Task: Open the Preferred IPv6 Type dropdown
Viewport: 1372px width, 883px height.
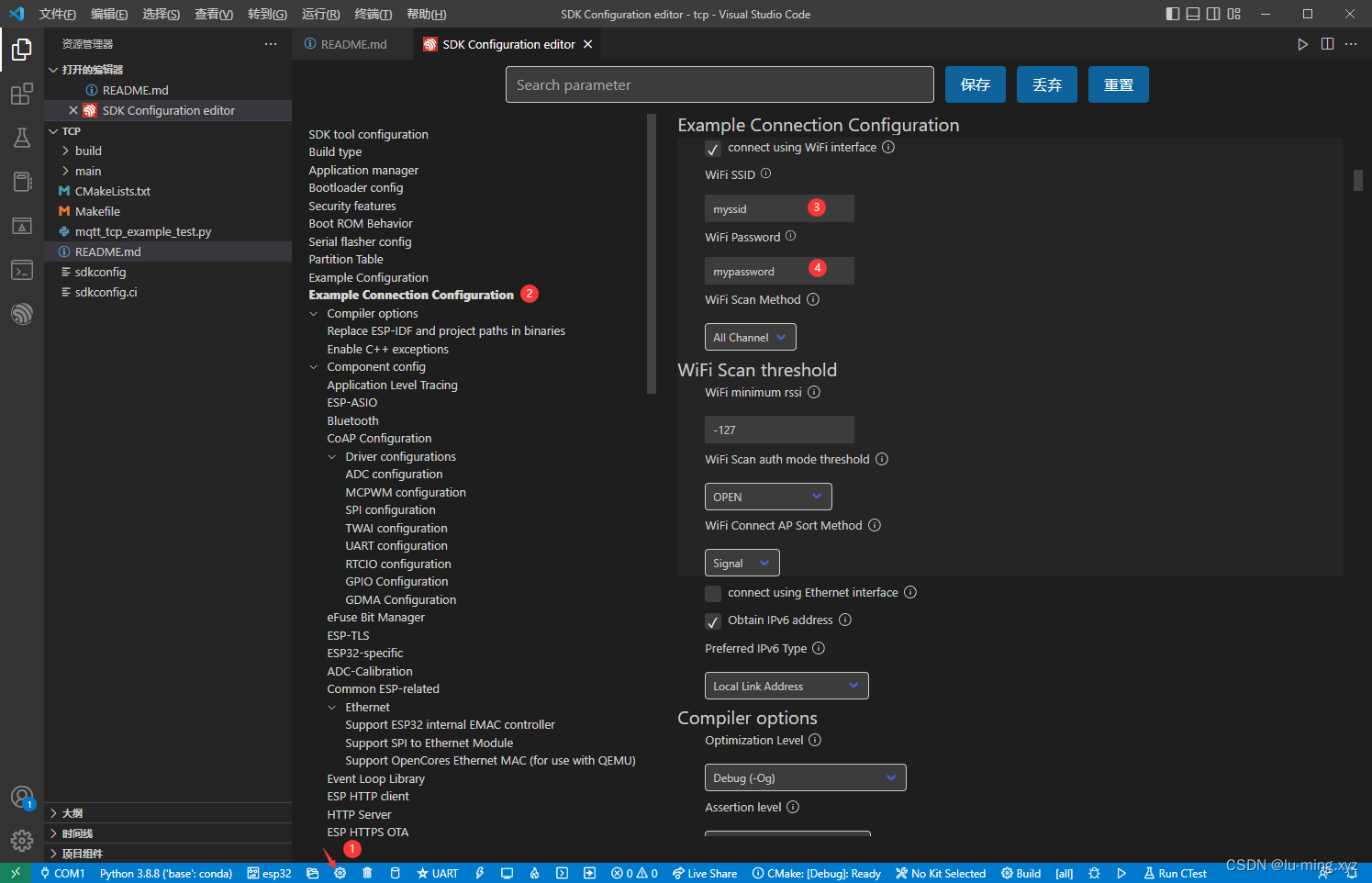Action: pyautogui.click(x=786, y=686)
